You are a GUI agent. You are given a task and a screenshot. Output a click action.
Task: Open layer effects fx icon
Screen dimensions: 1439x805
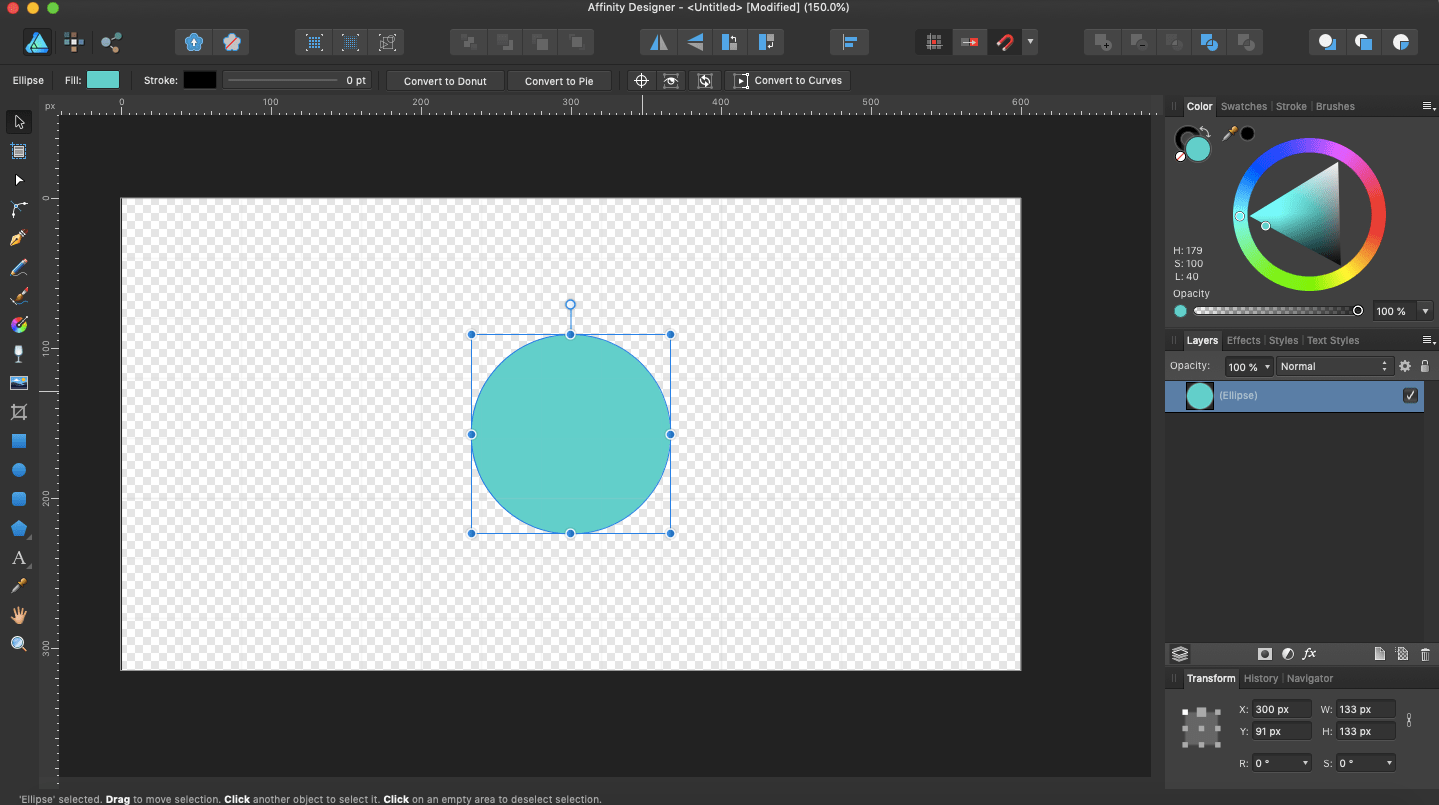[x=1310, y=654]
